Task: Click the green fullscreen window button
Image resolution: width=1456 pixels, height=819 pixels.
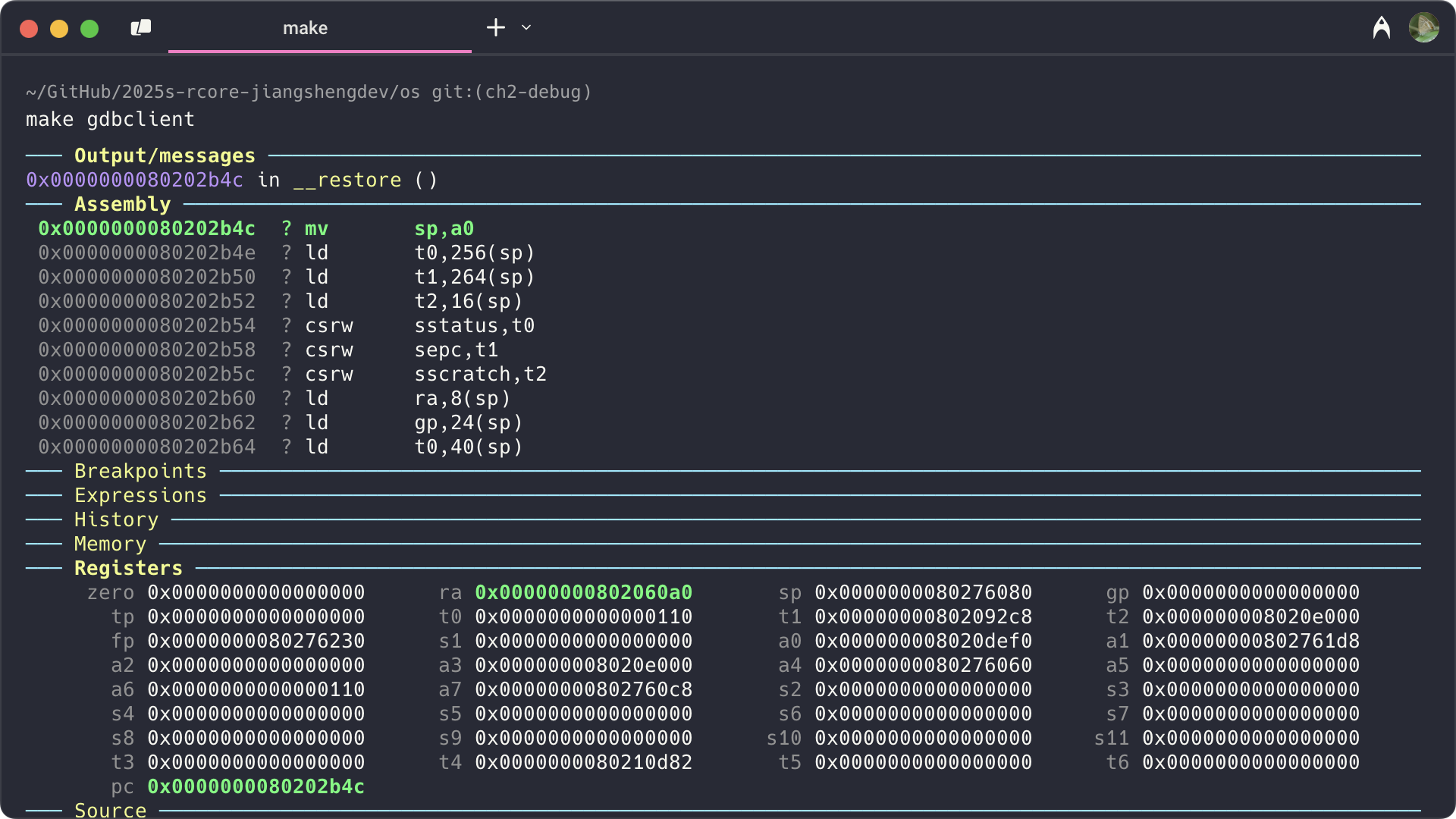Action: [x=89, y=29]
